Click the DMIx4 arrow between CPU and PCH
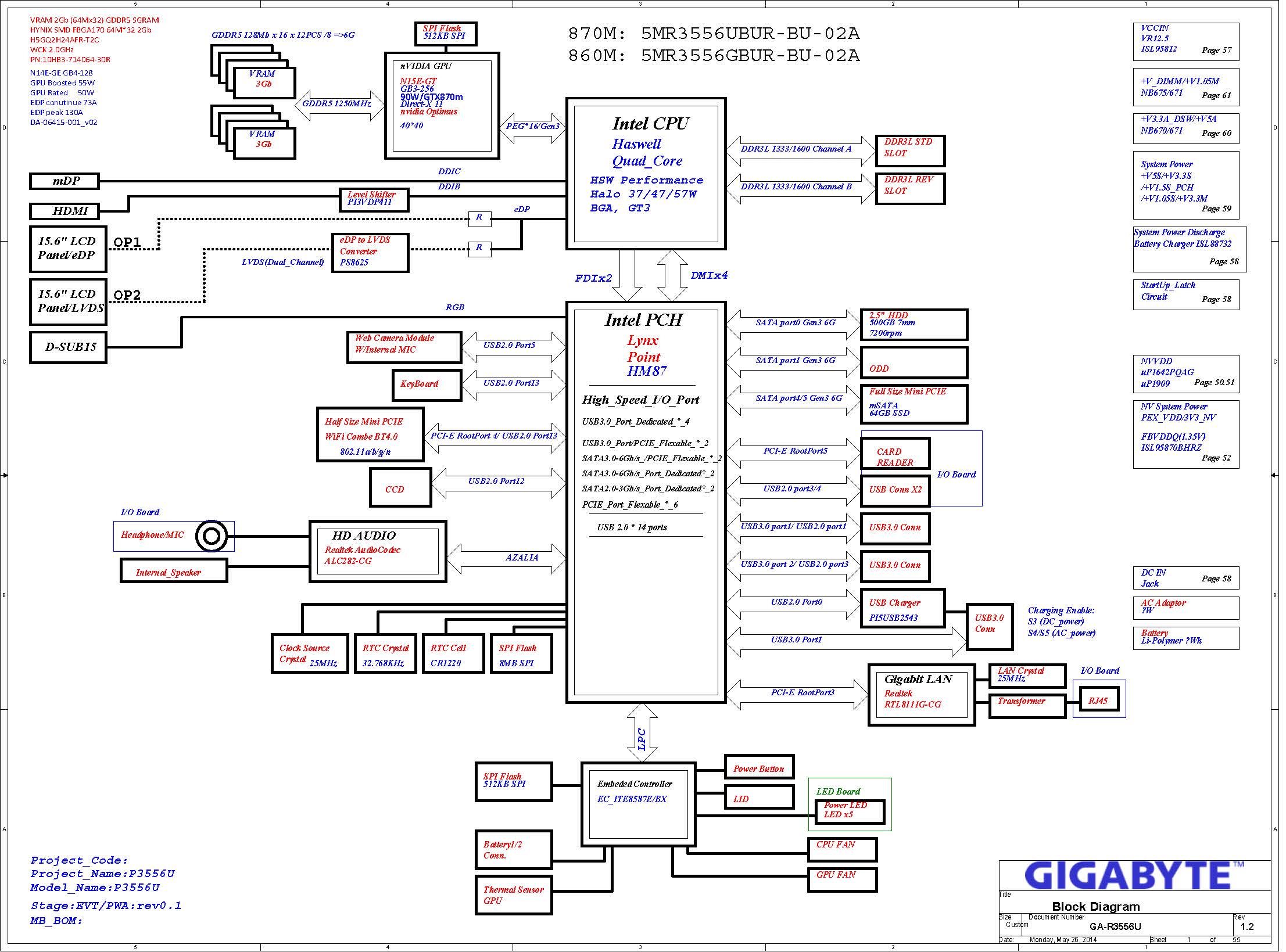The height and width of the screenshot is (952, 1286). point(672,275)
